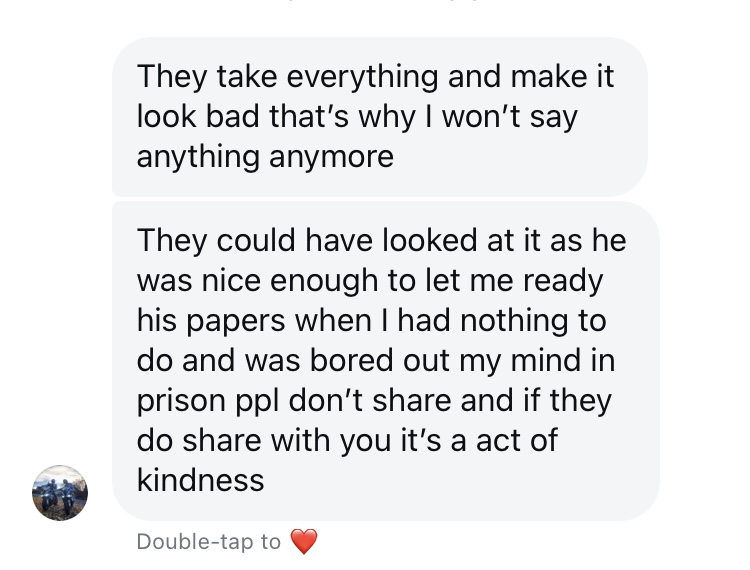Click the phrase "act of" in second message
The height and width of the screenshot is (570, 750).
[517, 440]
